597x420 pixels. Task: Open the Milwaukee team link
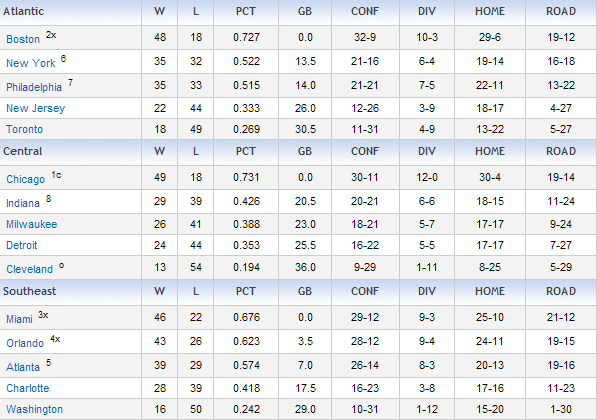point(32,224)
